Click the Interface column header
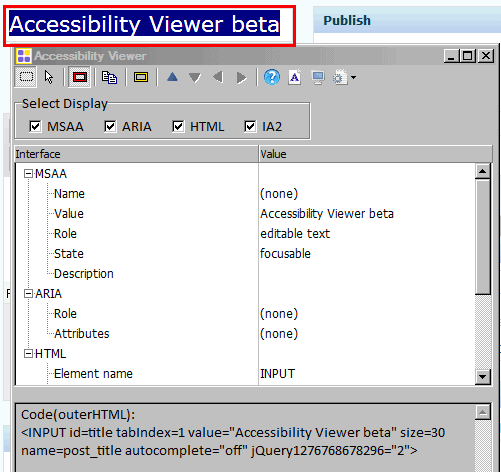 pos(137,154)
